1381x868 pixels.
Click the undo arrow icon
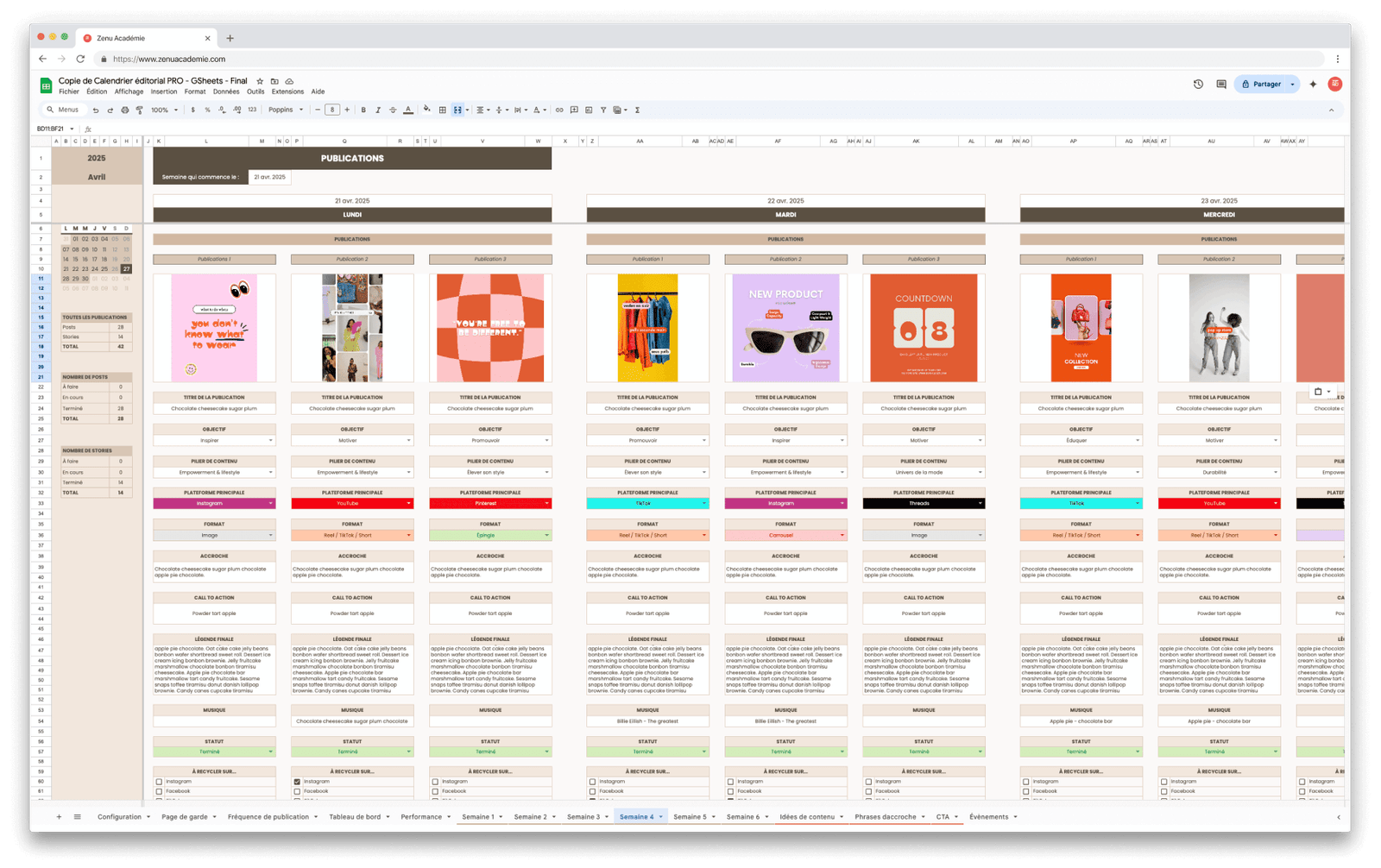[x=96, y=110]
